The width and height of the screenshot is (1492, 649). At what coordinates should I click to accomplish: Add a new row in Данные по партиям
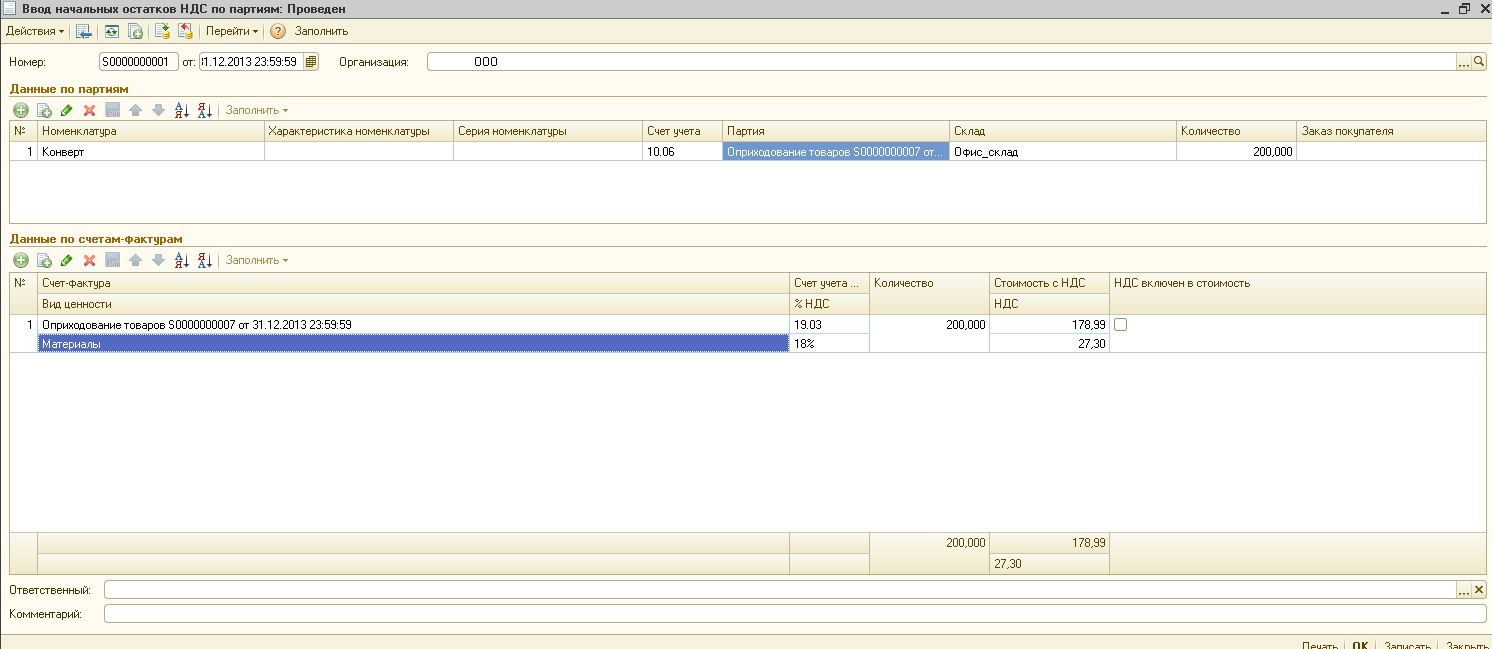coord(20,110)
